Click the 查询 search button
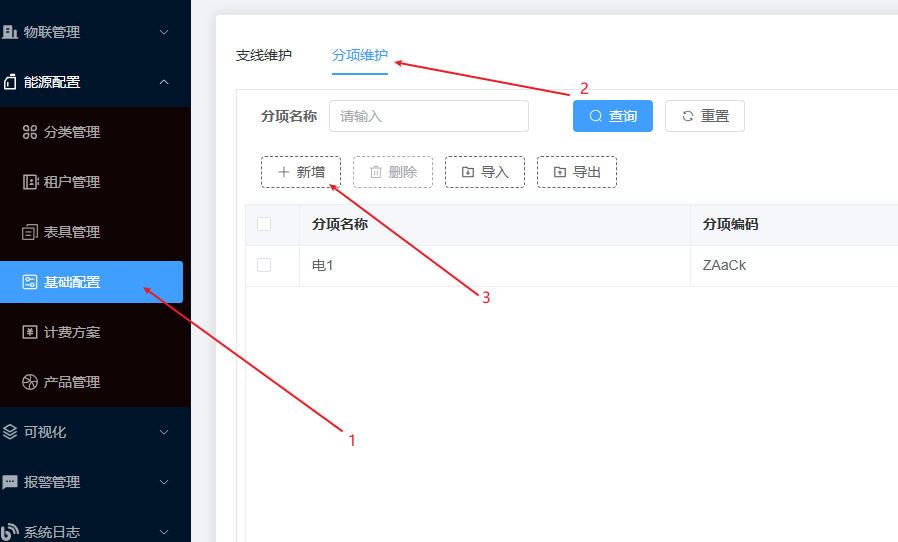 pyautogui.click(x=613, y=116)
